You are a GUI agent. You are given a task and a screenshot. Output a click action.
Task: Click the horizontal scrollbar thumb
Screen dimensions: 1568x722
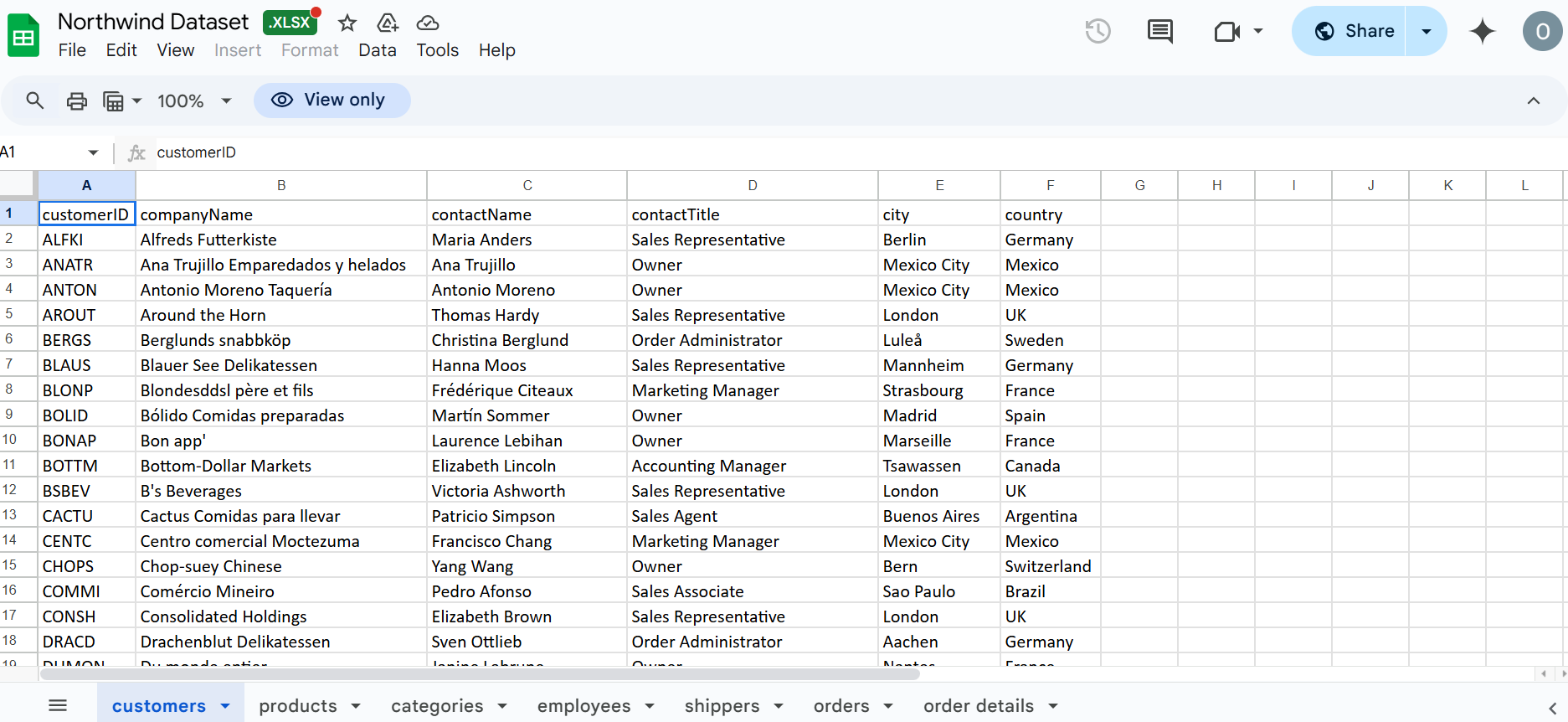click(481, 673)
